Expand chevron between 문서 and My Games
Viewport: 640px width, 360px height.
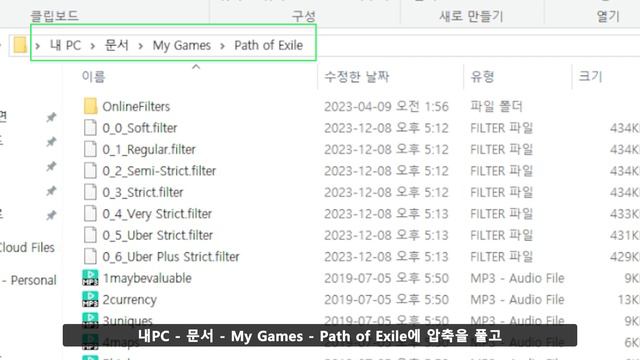(x=140, y=46)
